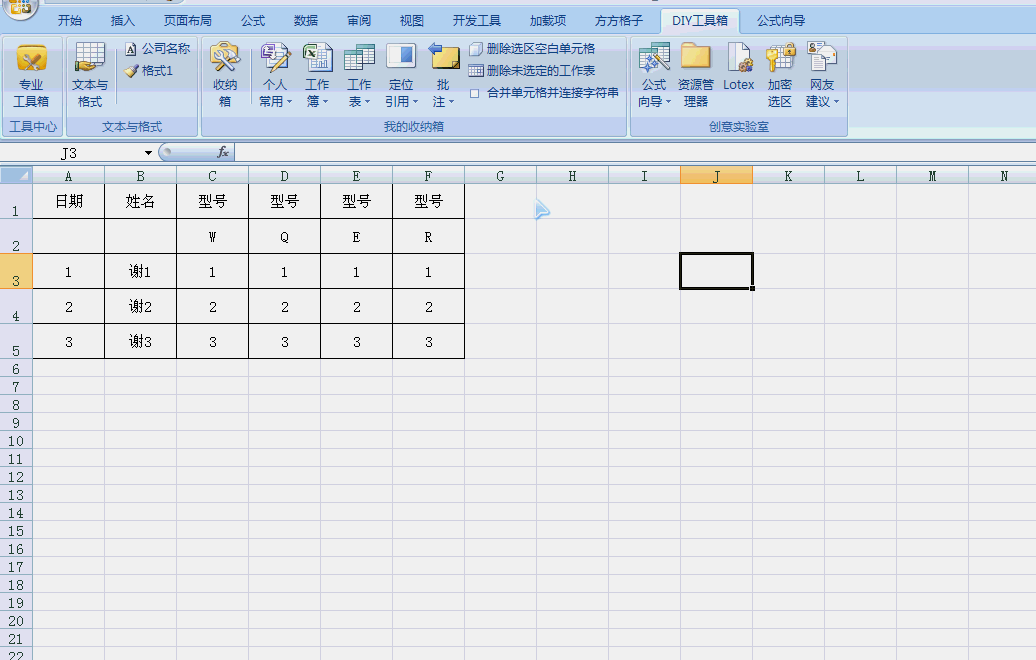Click the 文本与格式 icon
The width and height of the screenshot is (1036, 660).
point(90,76)
